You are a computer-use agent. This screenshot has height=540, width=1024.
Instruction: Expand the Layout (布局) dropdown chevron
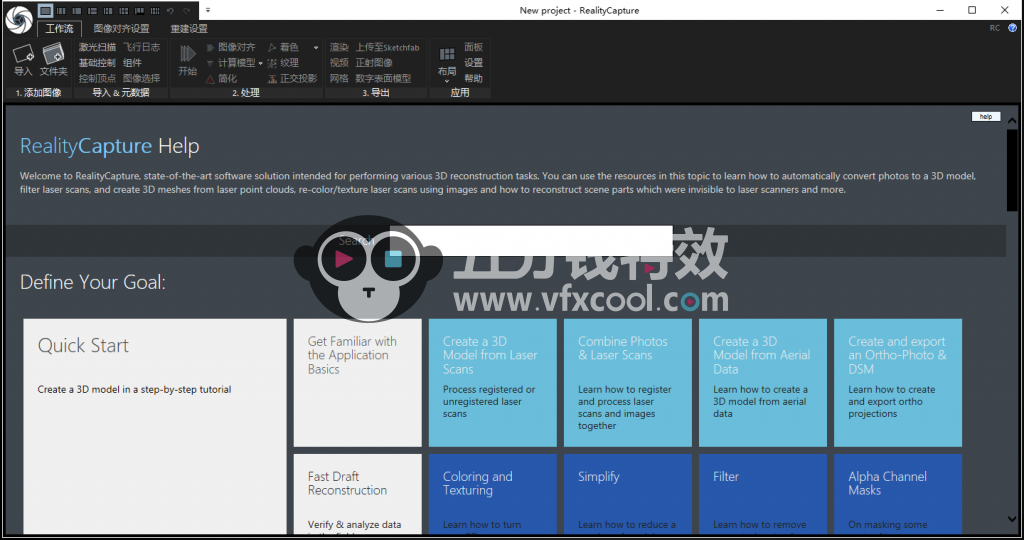click(447, 81)
